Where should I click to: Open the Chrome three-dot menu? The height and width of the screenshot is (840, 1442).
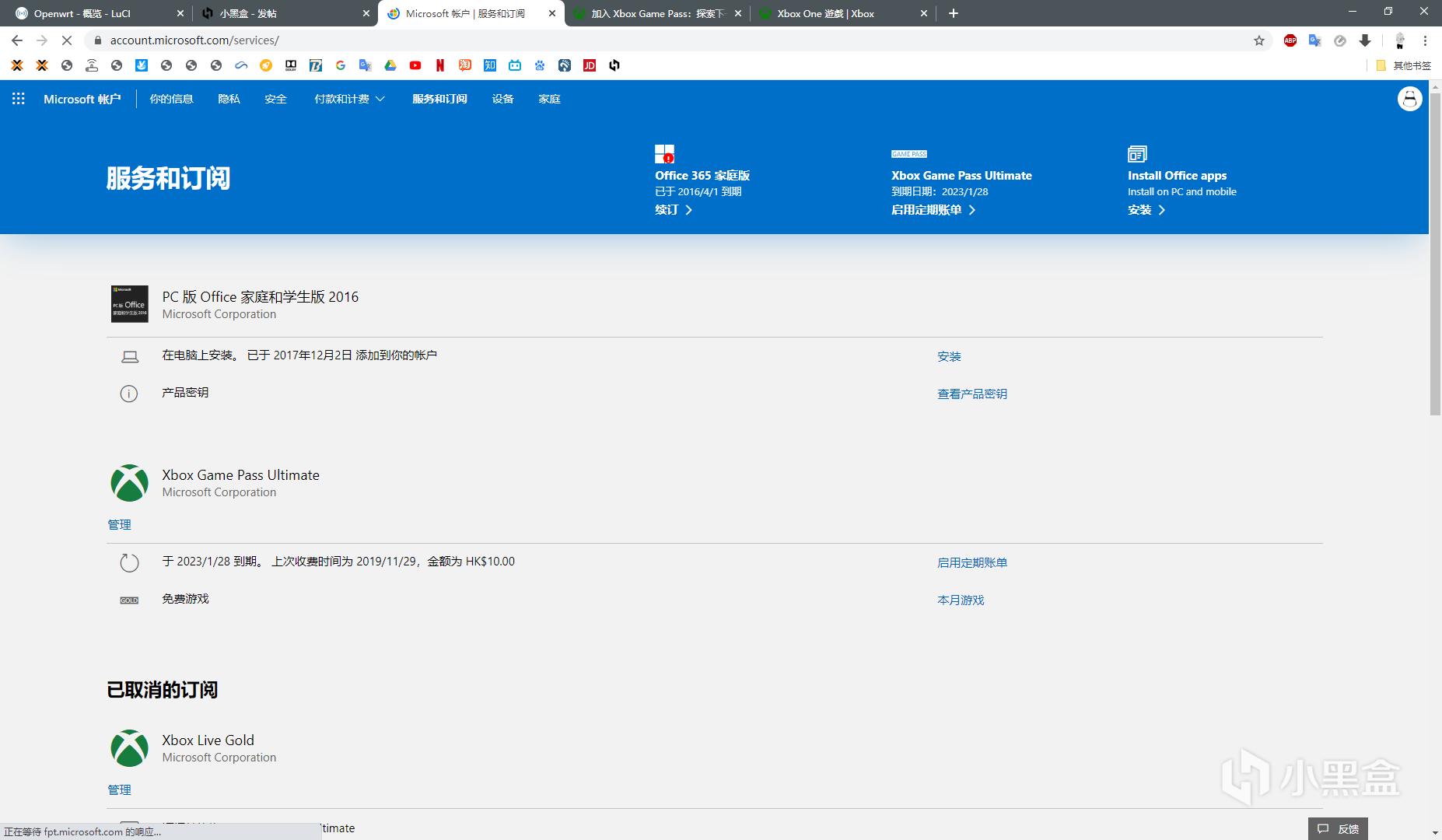1426,40
